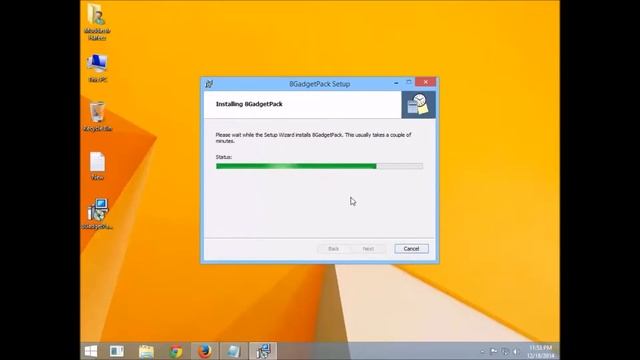640x360 pixels.
Task: Open the Windows Start button
Action: click(x=91, y=351)
